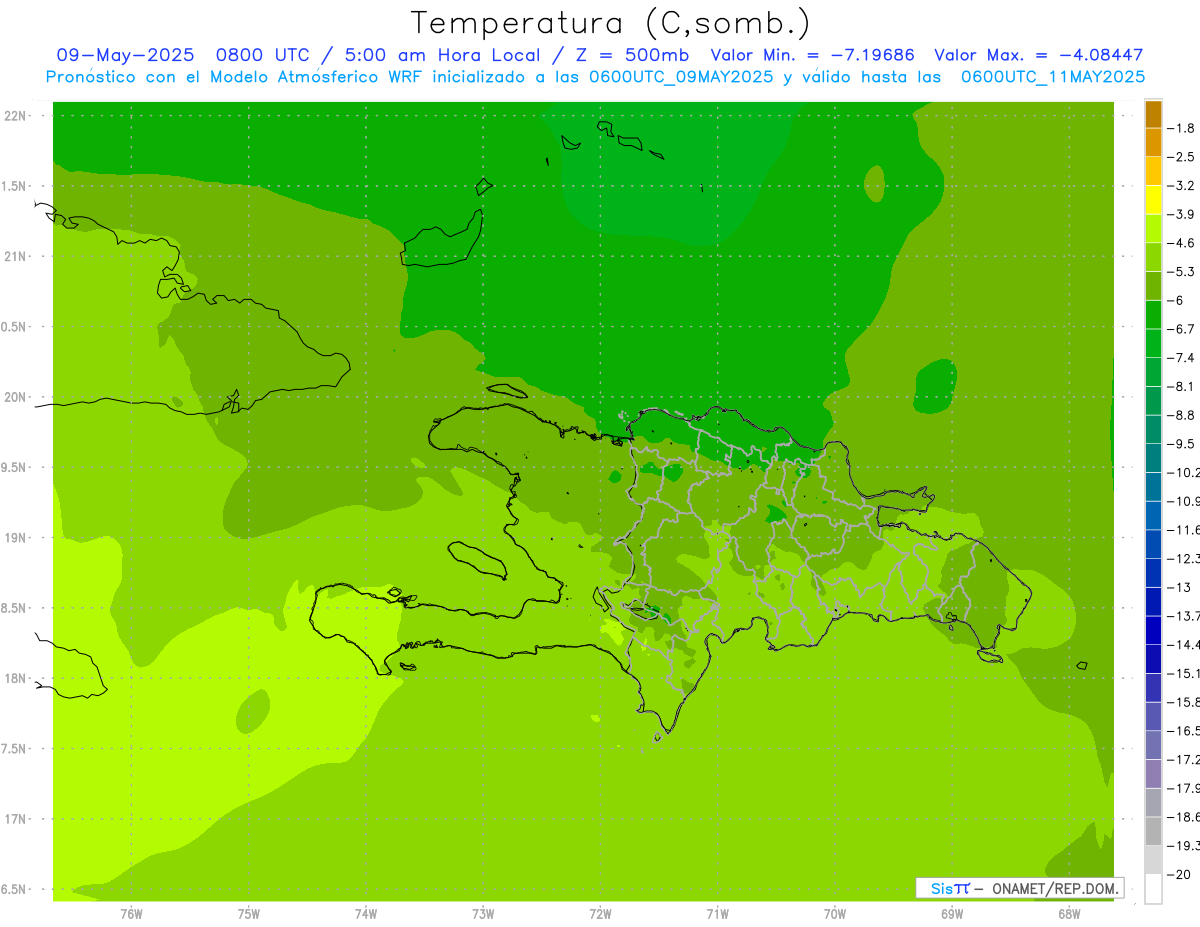Click the 'Valor Max. = -4.08447' text

click(1038, 55)
